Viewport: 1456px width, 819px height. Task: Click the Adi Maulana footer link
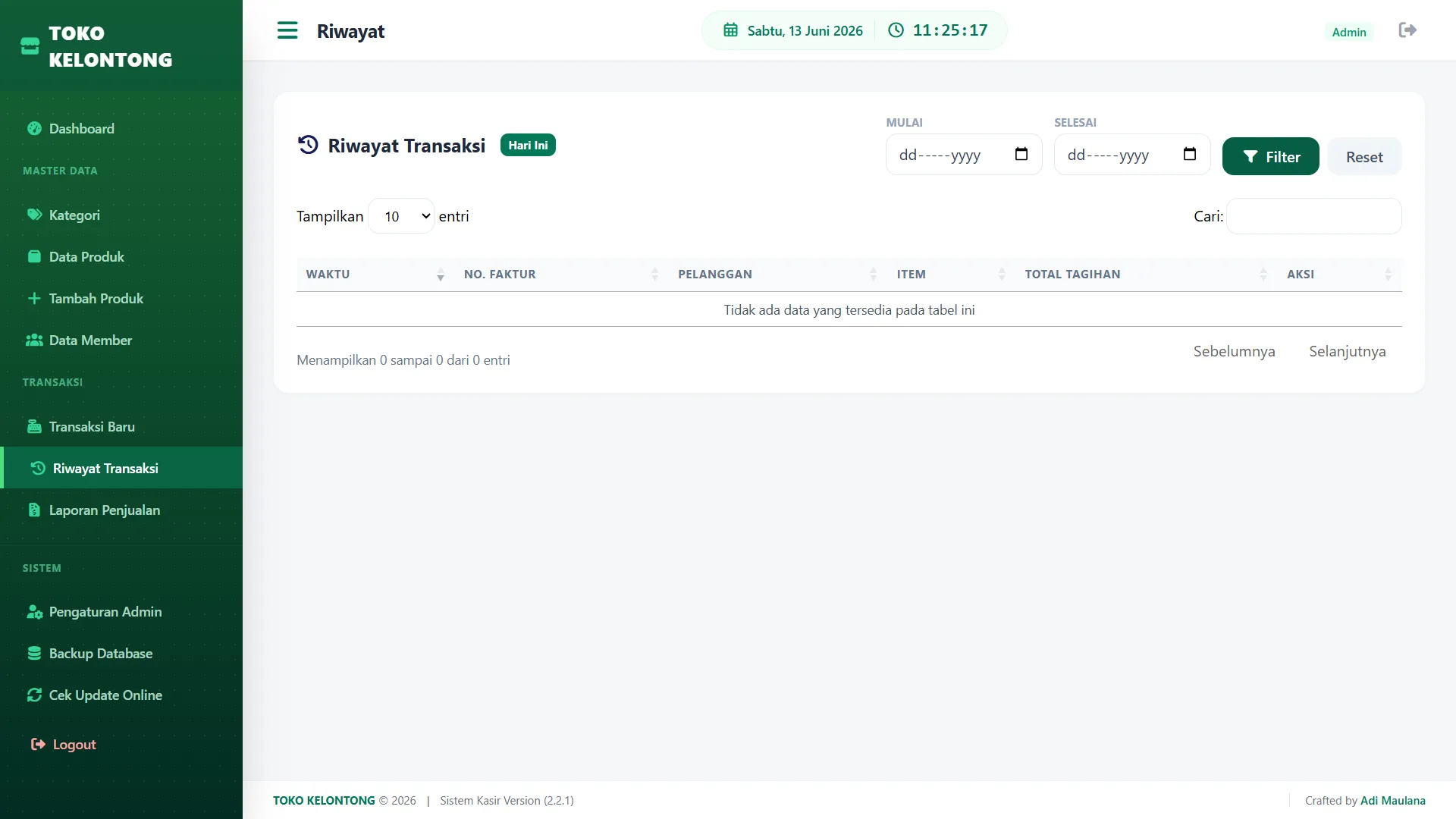coord(1392,800)
